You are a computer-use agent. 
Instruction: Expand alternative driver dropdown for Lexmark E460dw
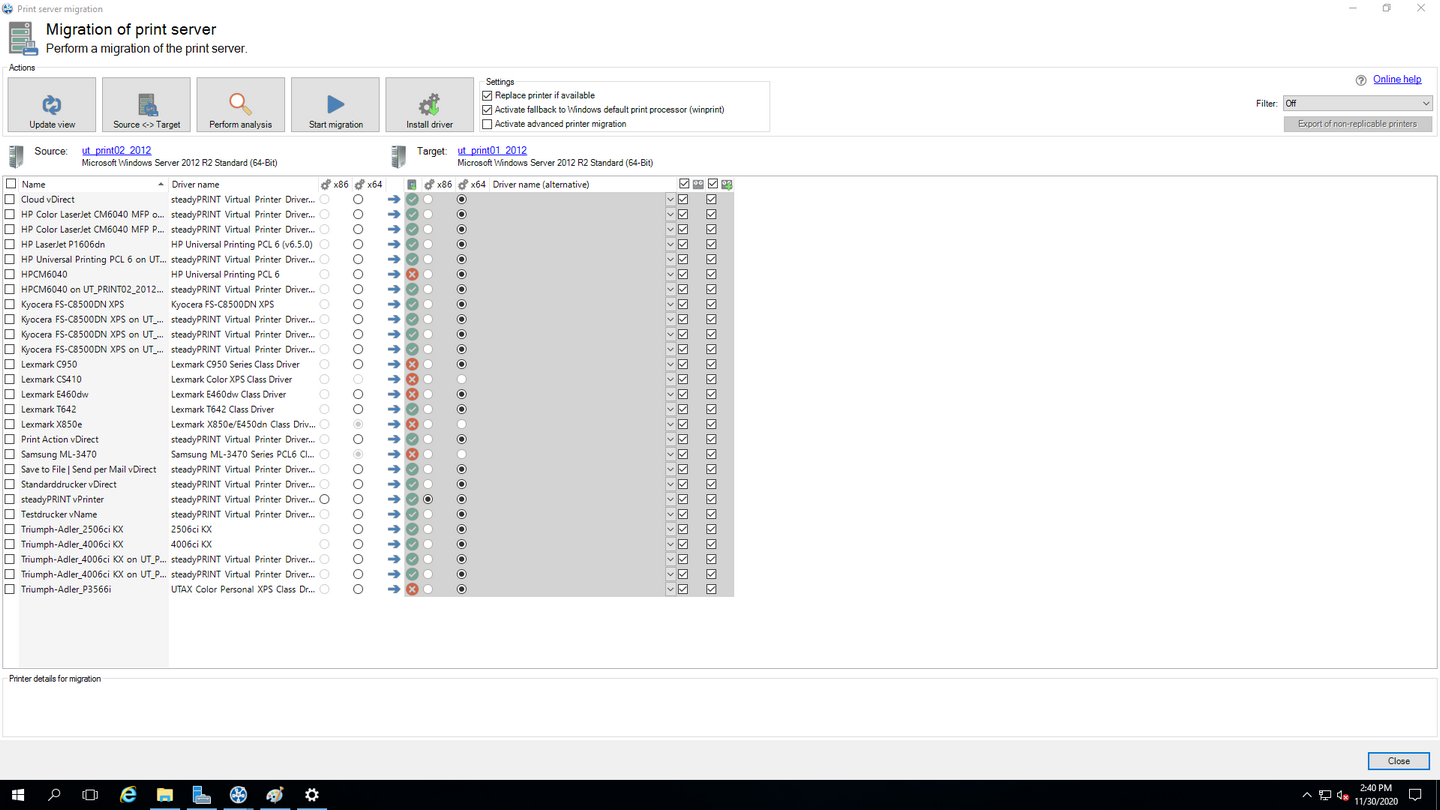[x=670, y=394]
